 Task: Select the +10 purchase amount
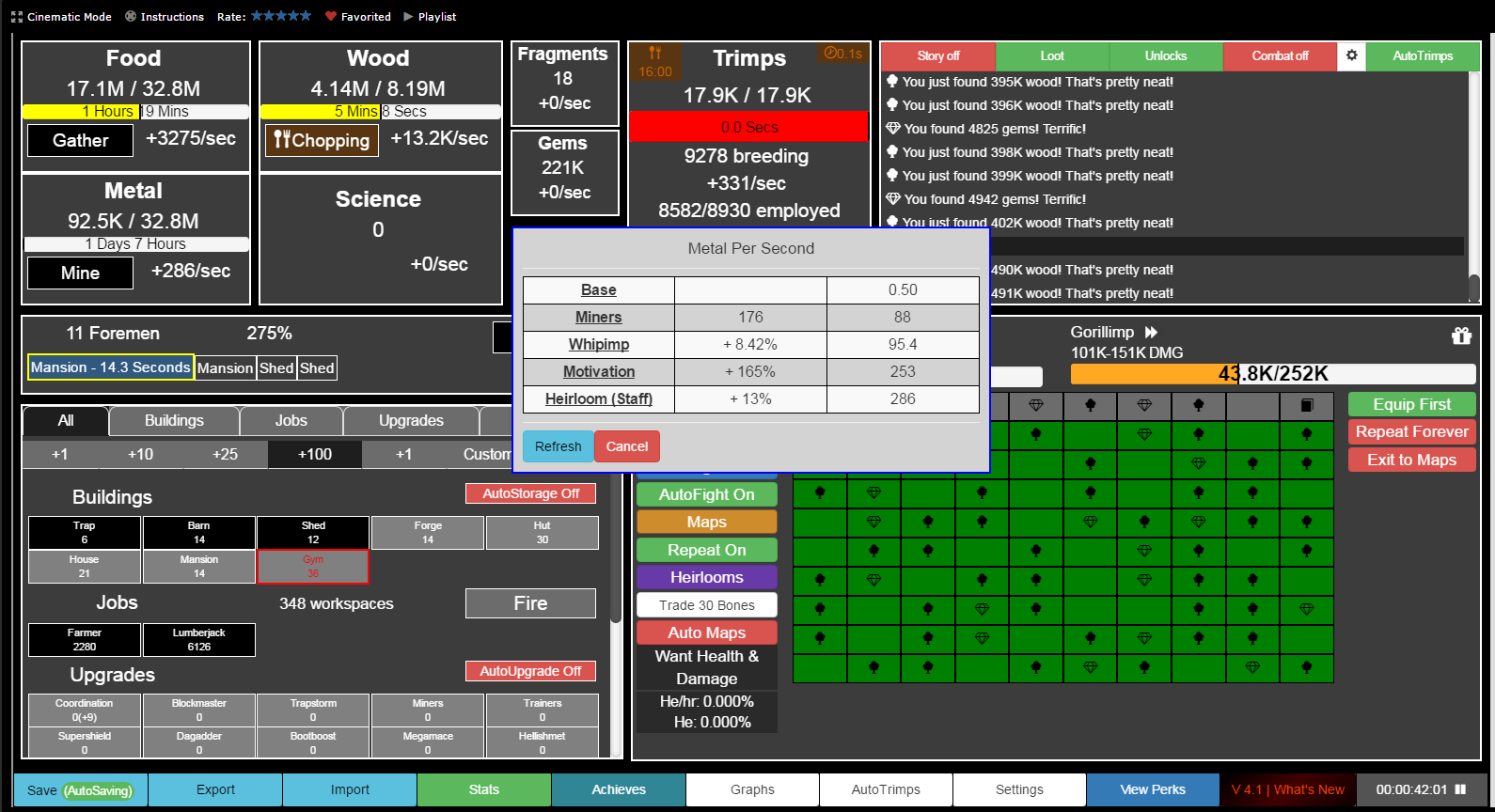[x=141, y=454]
